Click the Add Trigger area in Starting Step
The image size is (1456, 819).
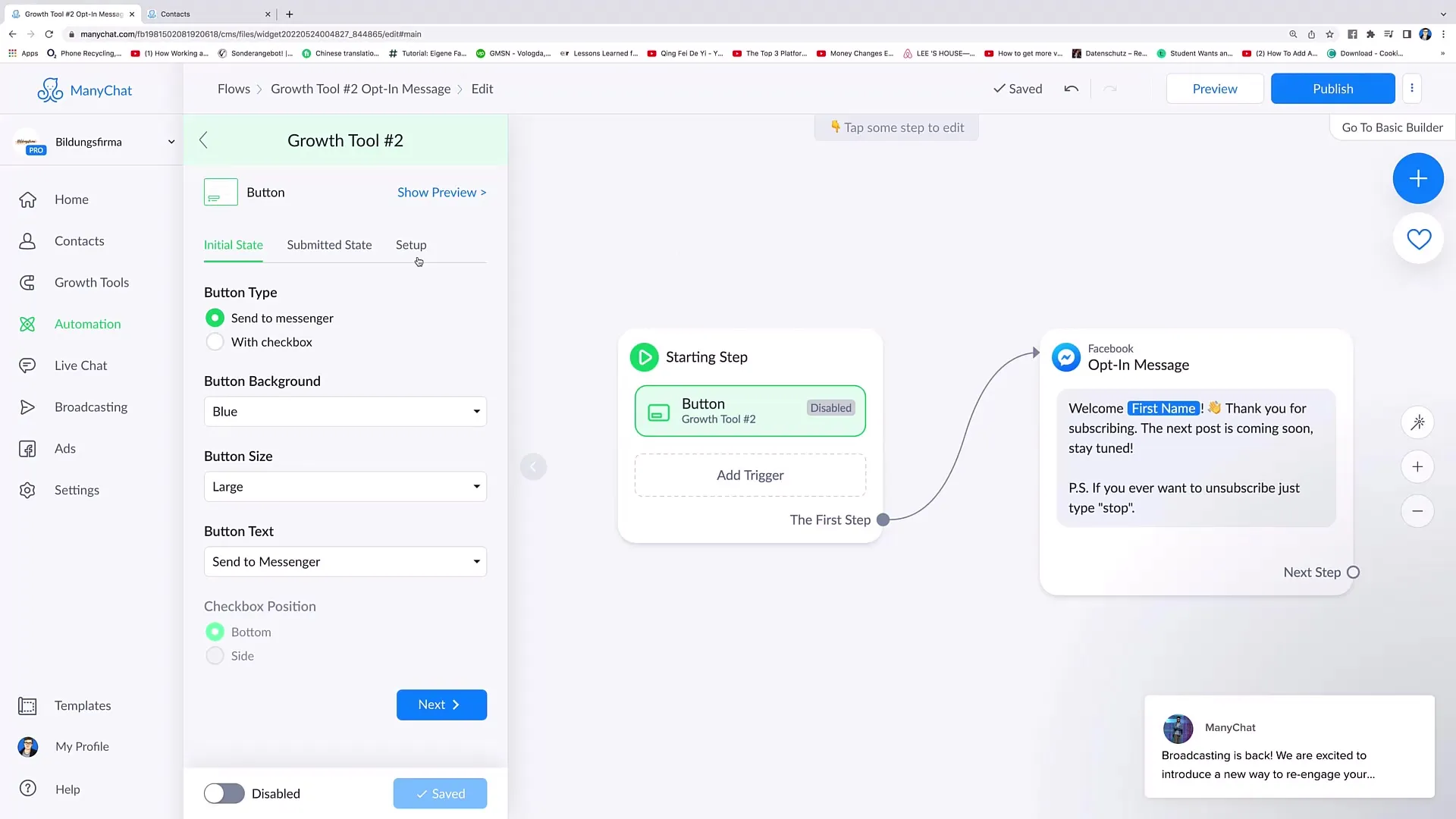pos(749,474)
